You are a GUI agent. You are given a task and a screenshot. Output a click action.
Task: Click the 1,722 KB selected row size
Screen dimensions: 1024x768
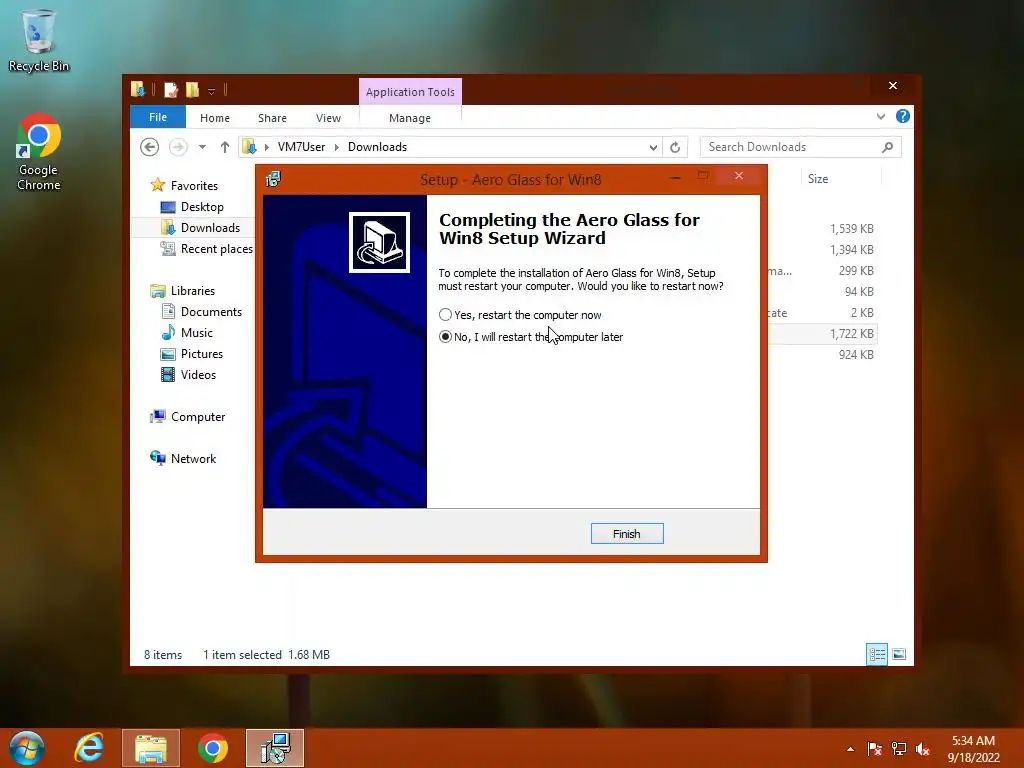(852, 334)
